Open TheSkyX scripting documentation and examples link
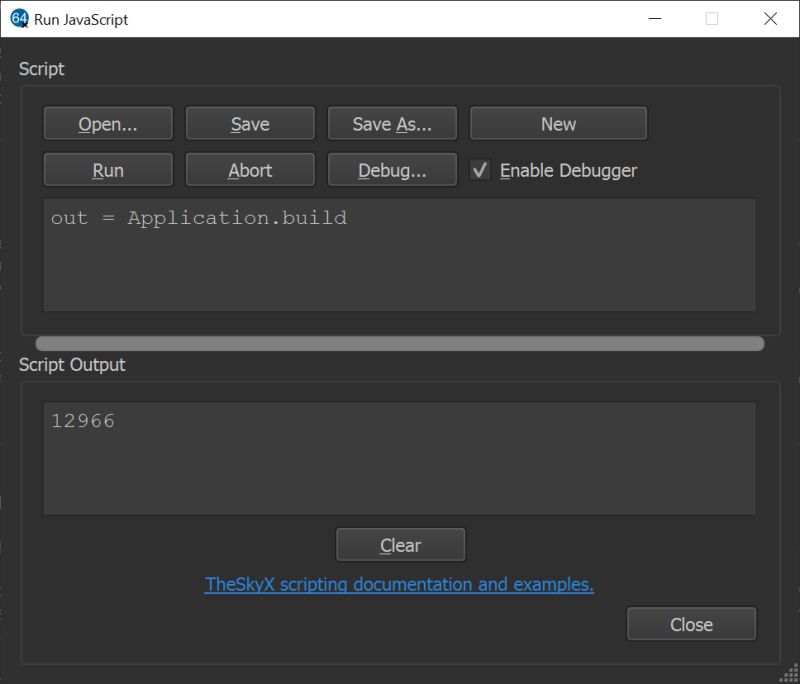The image size is (800, 684). click(399, 584)
